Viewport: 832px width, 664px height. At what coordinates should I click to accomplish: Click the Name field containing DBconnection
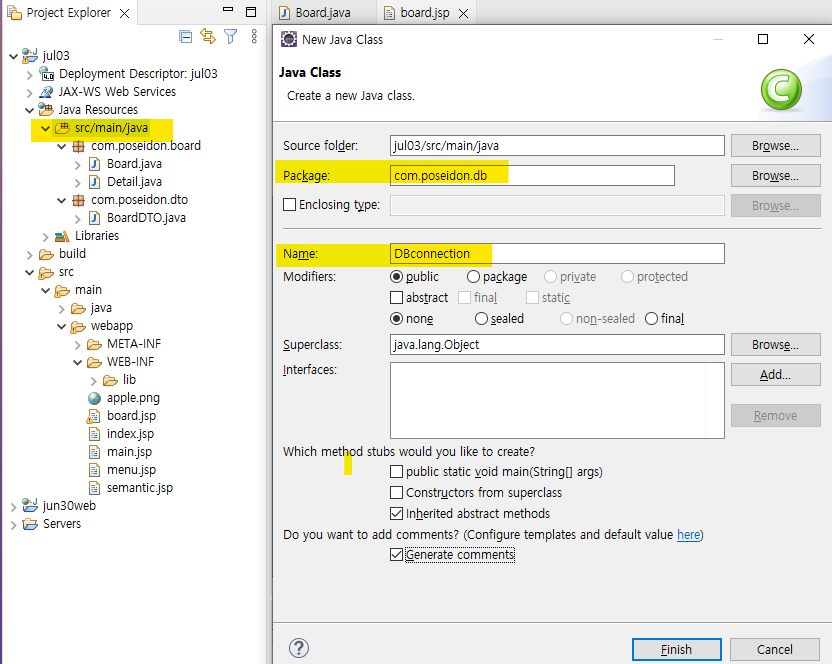(557, 254)
